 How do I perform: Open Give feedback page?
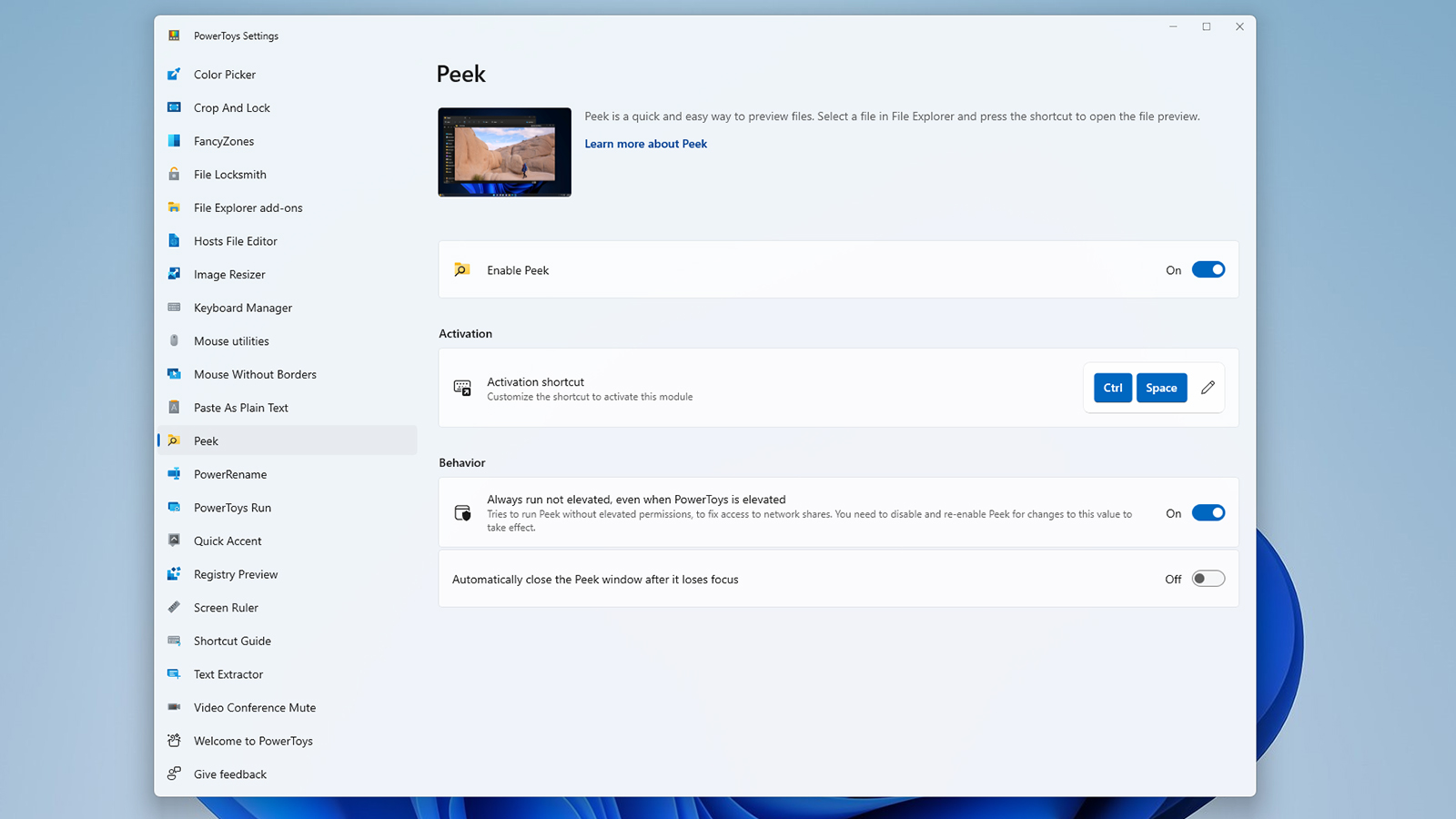pyautogui.click(x=288, y=773)
